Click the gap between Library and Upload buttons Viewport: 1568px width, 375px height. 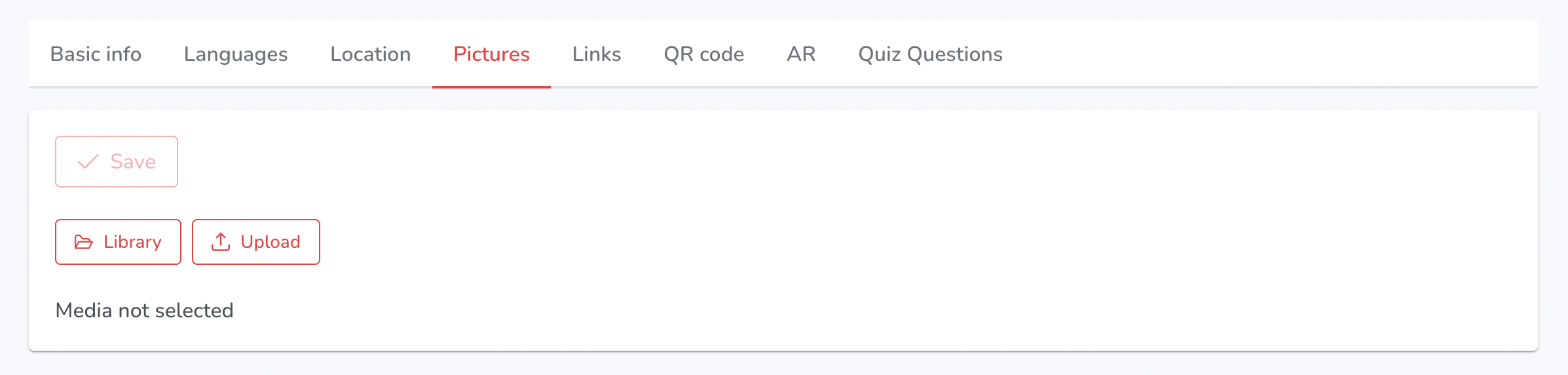point(187,242)
